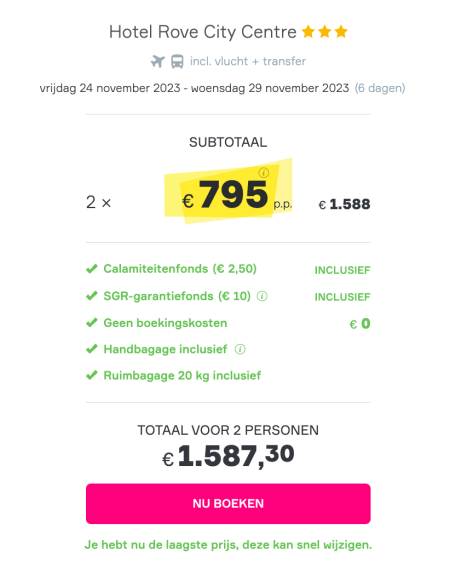Click the NU BOEKEN button
This screenshot has height=575, width=450.
[x=228, y=503]
